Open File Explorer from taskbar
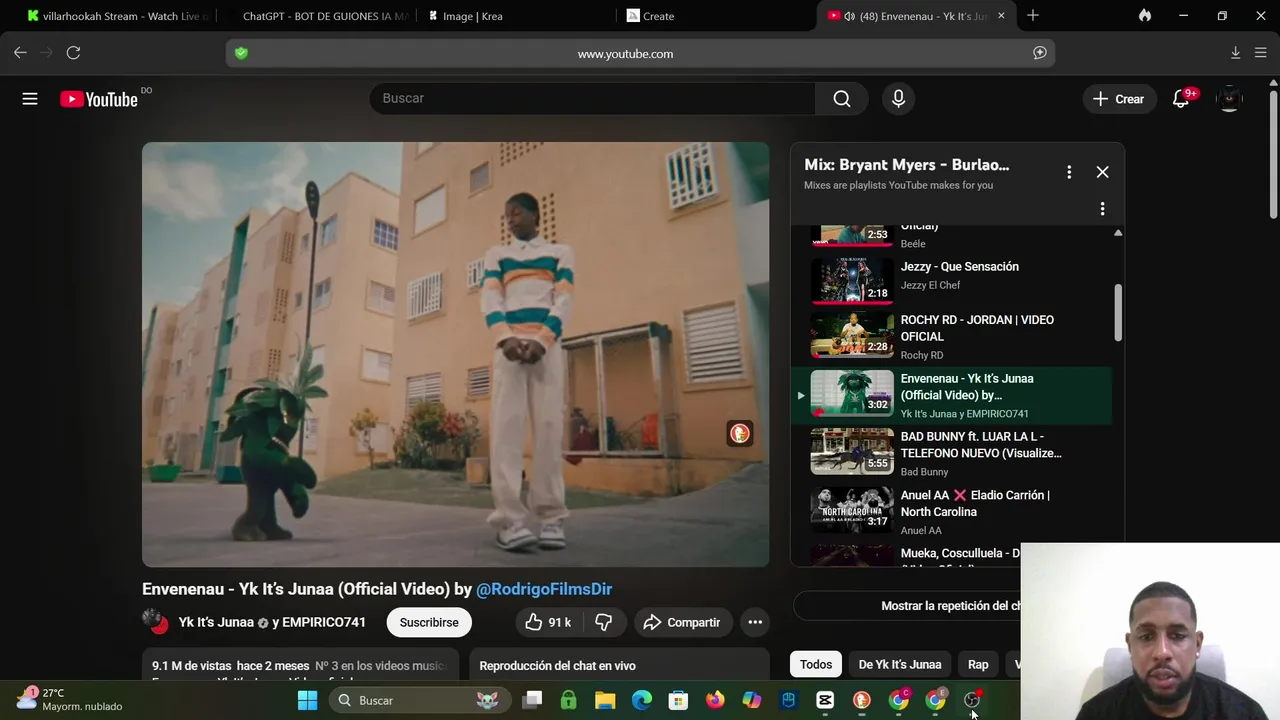This screenshot has width=1280, height=720. coord(605,700)
